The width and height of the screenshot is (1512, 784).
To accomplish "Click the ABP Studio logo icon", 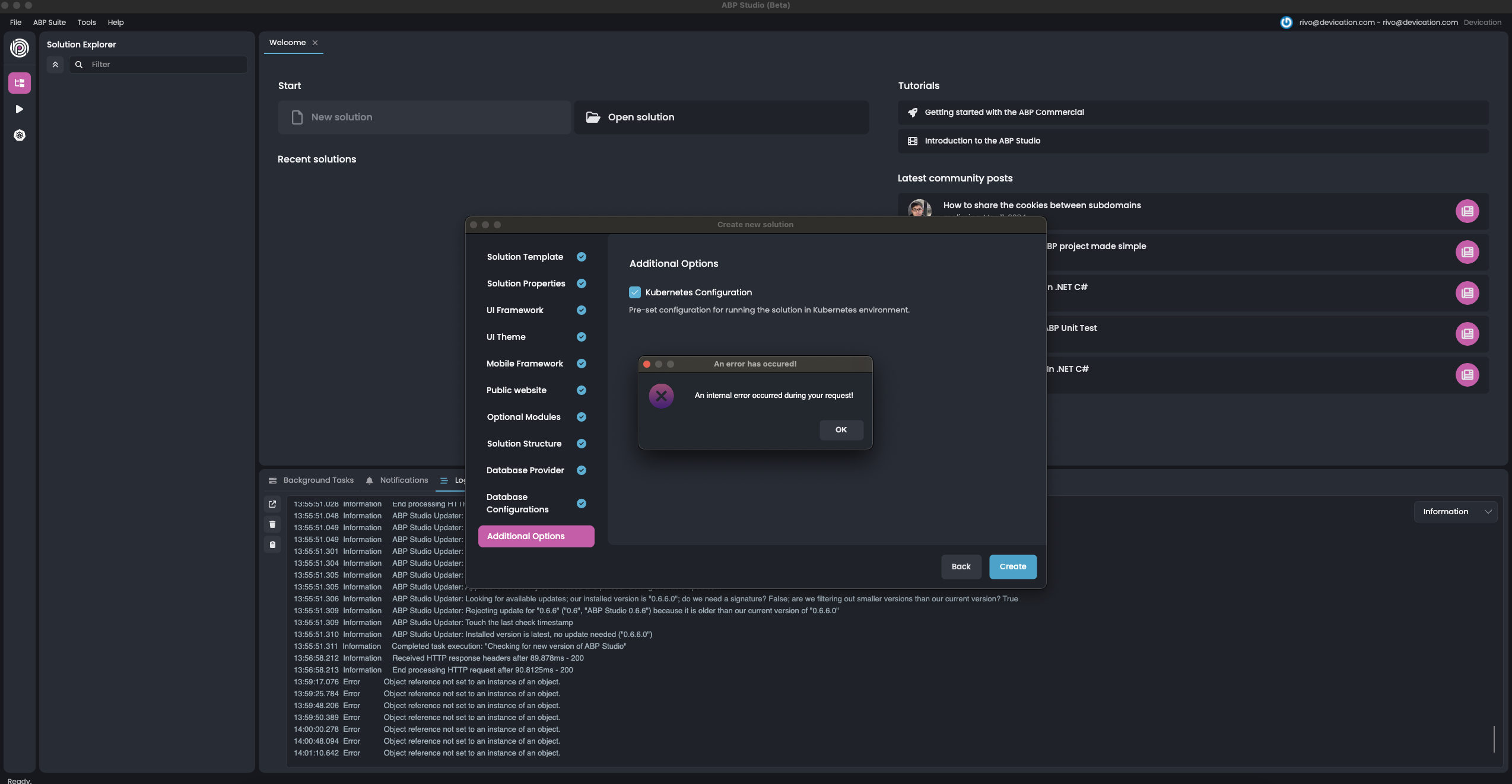I will pyautogui.click(x=20, y=48).
